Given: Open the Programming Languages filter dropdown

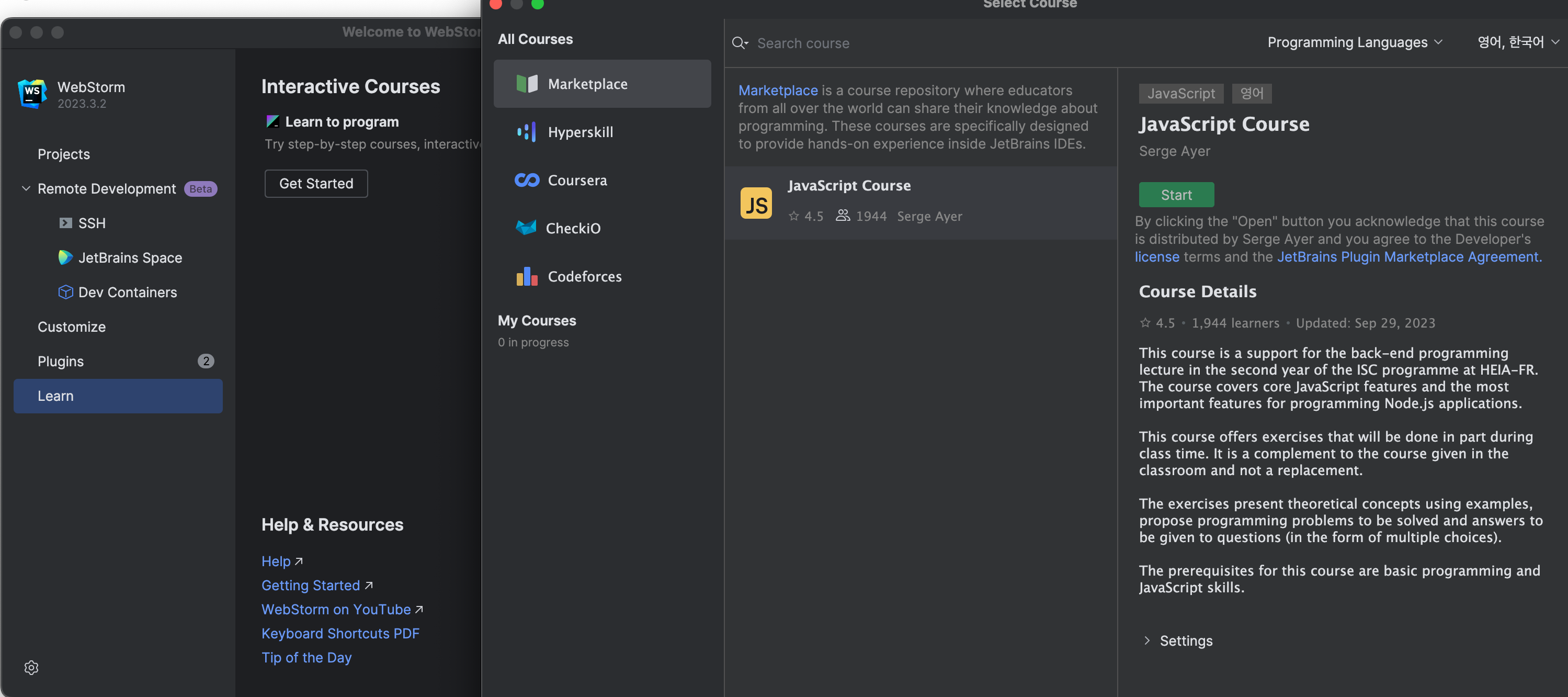Looking at the screenshot, I should click(1354, 42).
